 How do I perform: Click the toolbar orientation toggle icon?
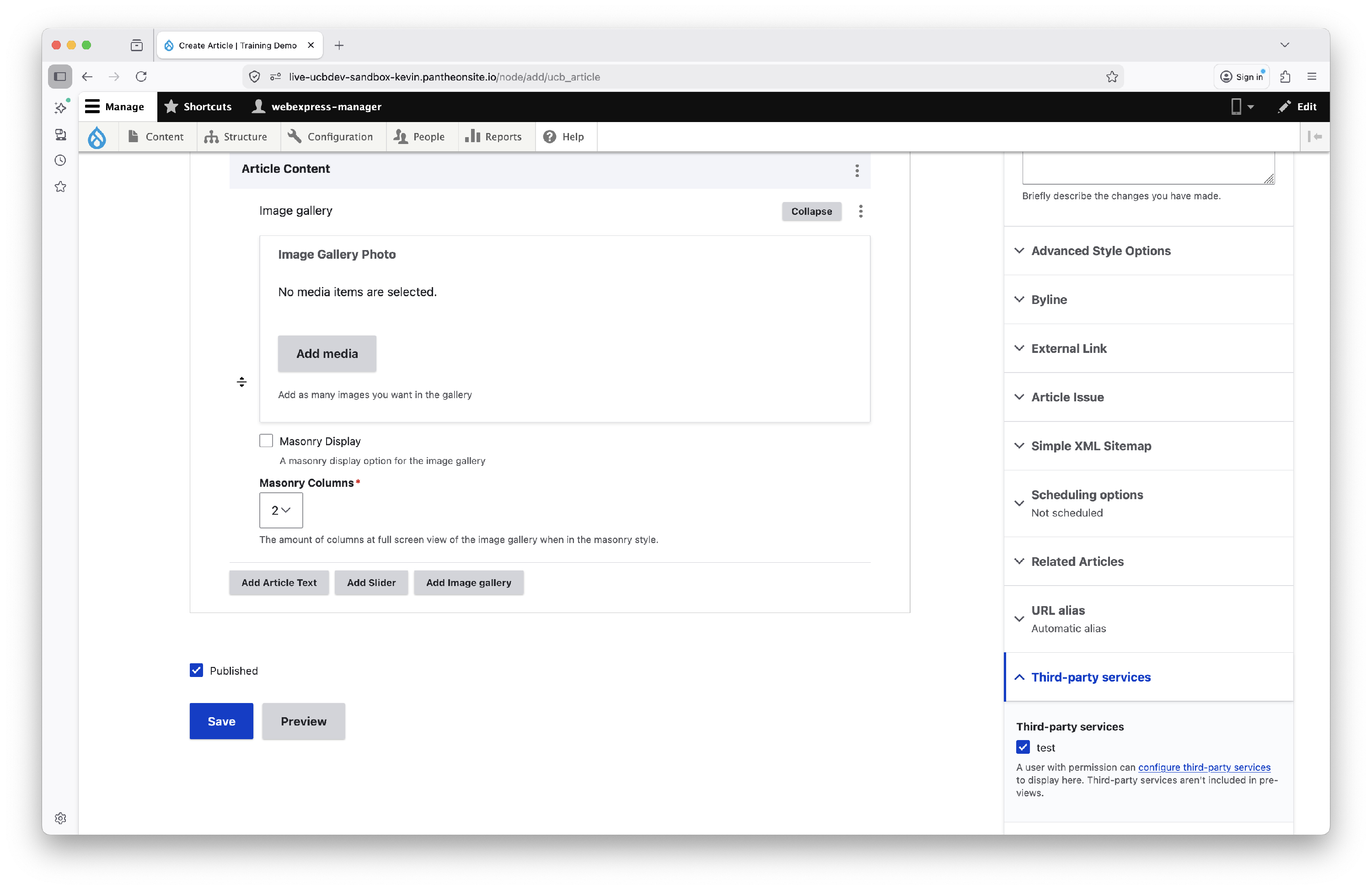tap(1314, 137)
